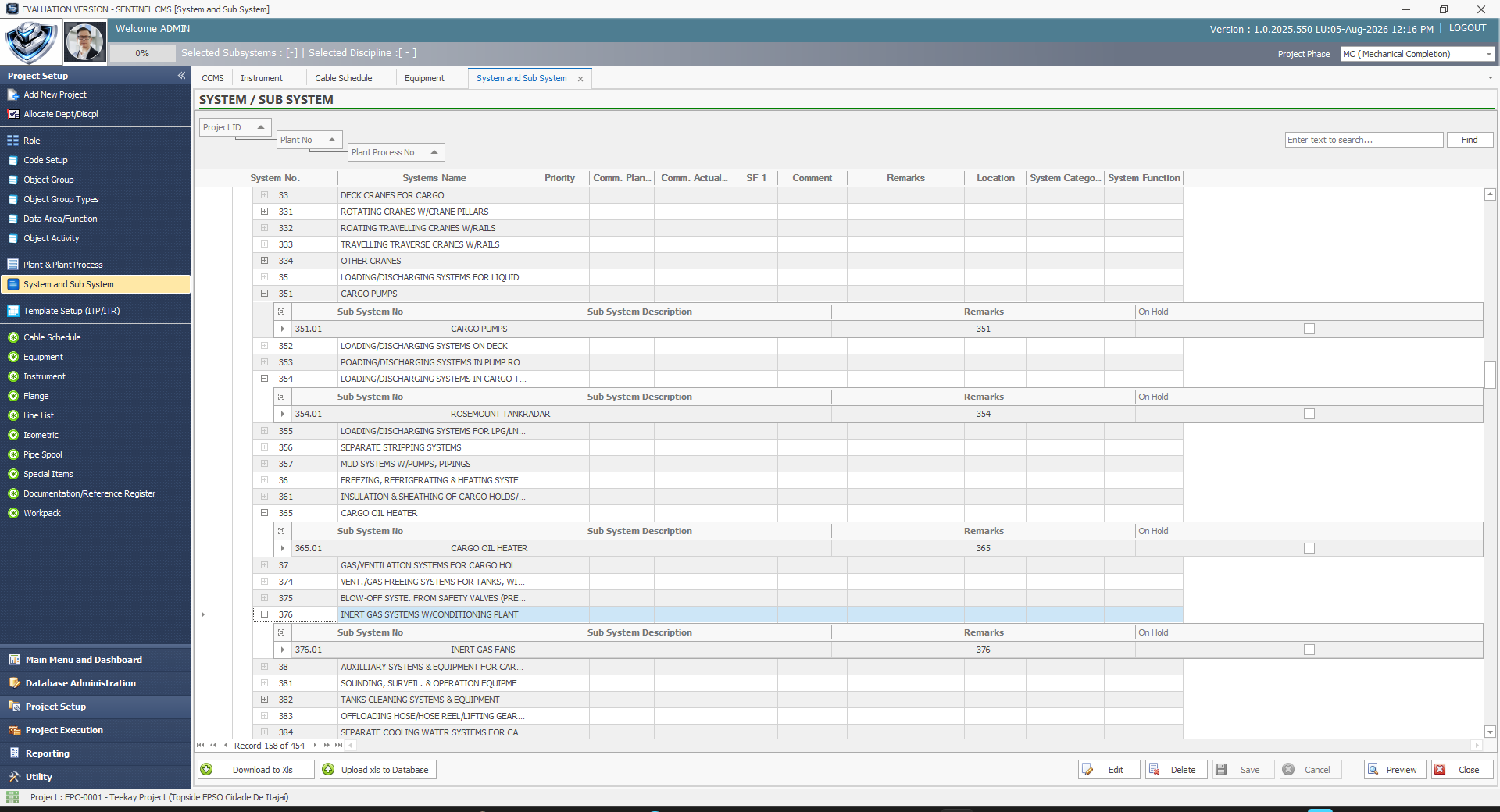Switch to Cable Schedule tab
This screenshot has width=1500, height=812.
[344, 78]
